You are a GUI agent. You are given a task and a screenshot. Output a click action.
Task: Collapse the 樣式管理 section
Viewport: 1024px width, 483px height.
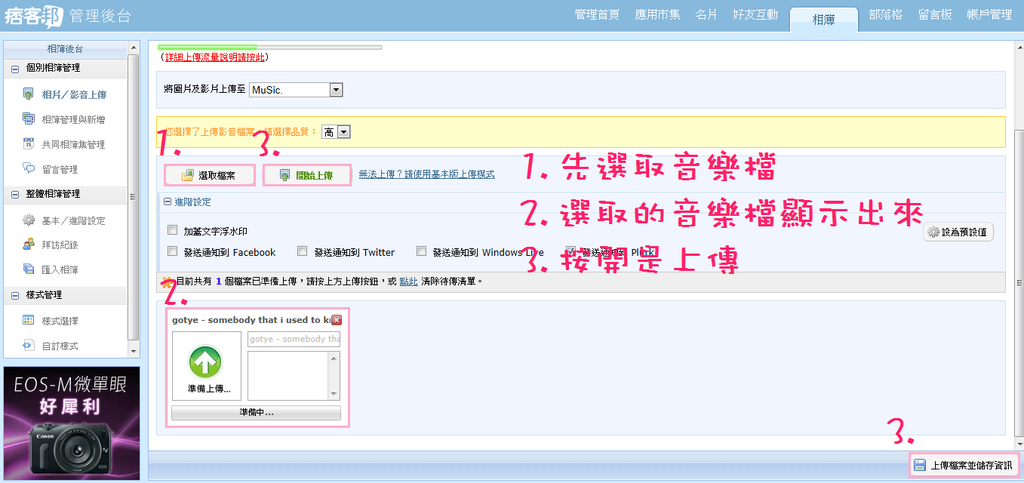coord(15,296)
